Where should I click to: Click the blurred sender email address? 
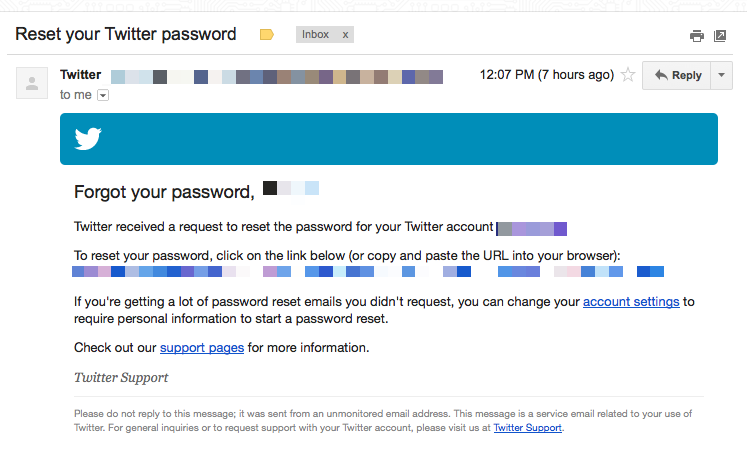point(277,77)
